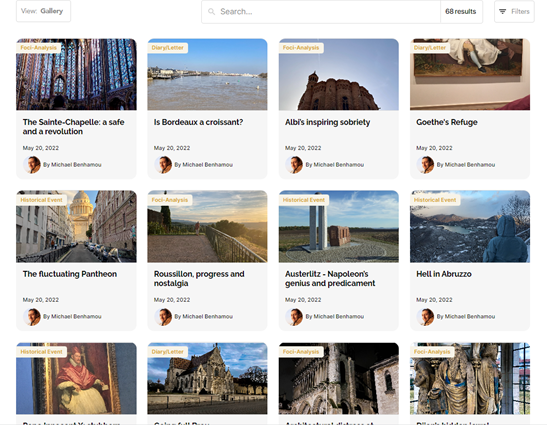Click 'By Michael Benhamou' on Pantheon card
This screenshot has height=425, width=547.
coord(72,317)
